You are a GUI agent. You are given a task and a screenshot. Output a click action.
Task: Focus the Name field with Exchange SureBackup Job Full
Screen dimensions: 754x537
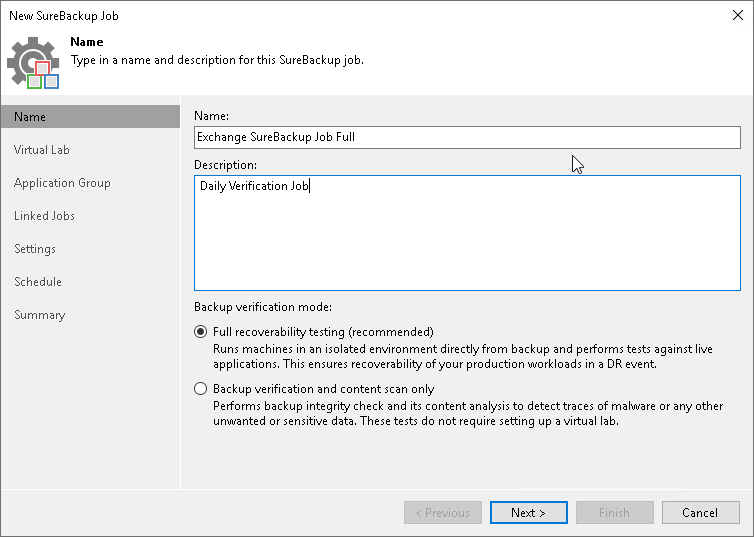(x=467, y=137)
